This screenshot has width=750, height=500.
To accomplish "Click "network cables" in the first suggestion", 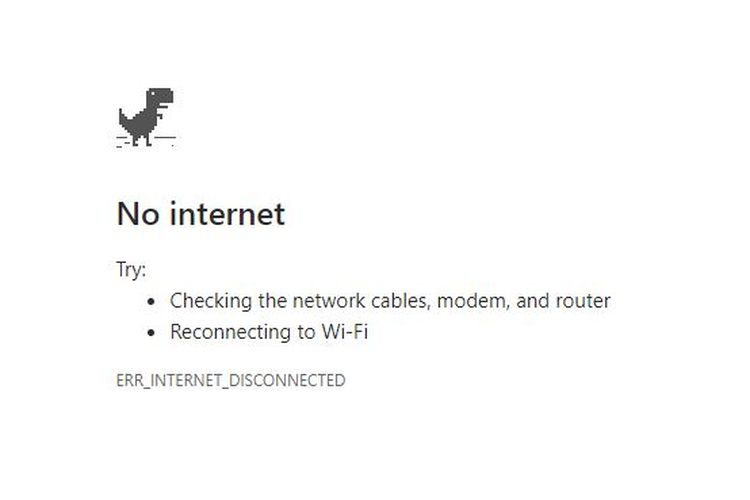I will coord(360,301).
